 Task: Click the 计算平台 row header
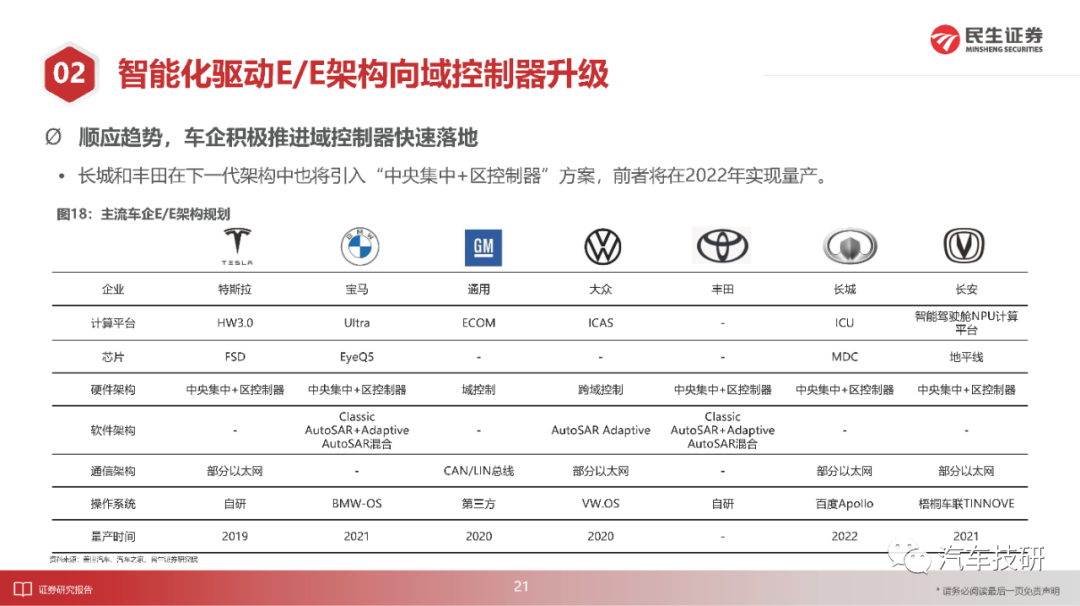click(x=113, y=324)
